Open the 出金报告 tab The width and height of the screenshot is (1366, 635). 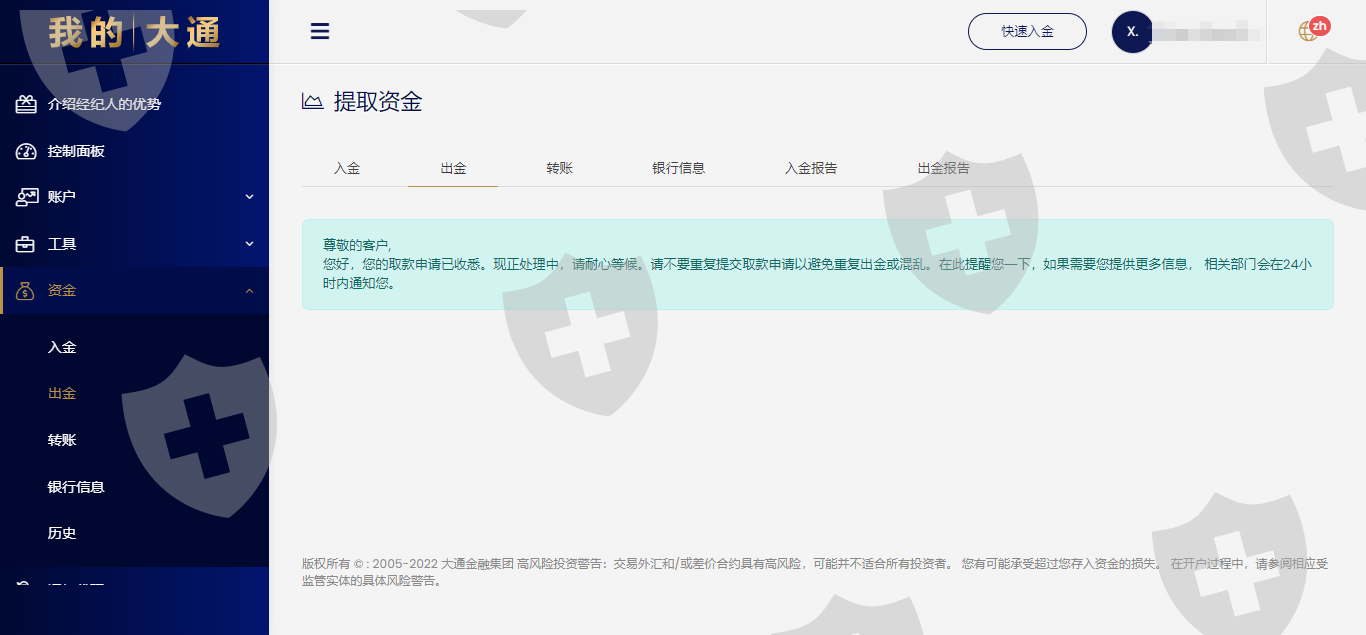[x=943, y=168]
